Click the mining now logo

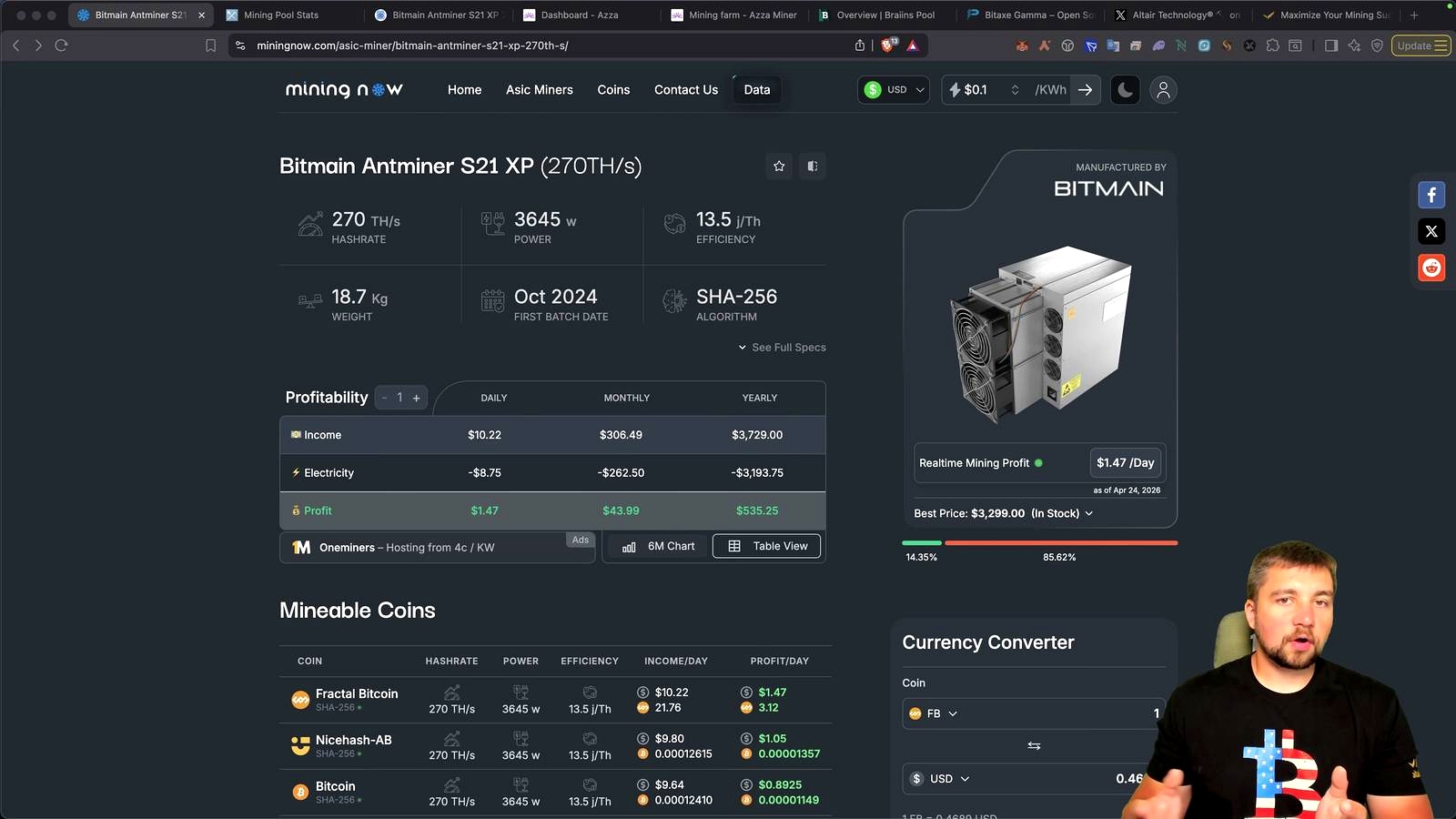pos(344,89)
